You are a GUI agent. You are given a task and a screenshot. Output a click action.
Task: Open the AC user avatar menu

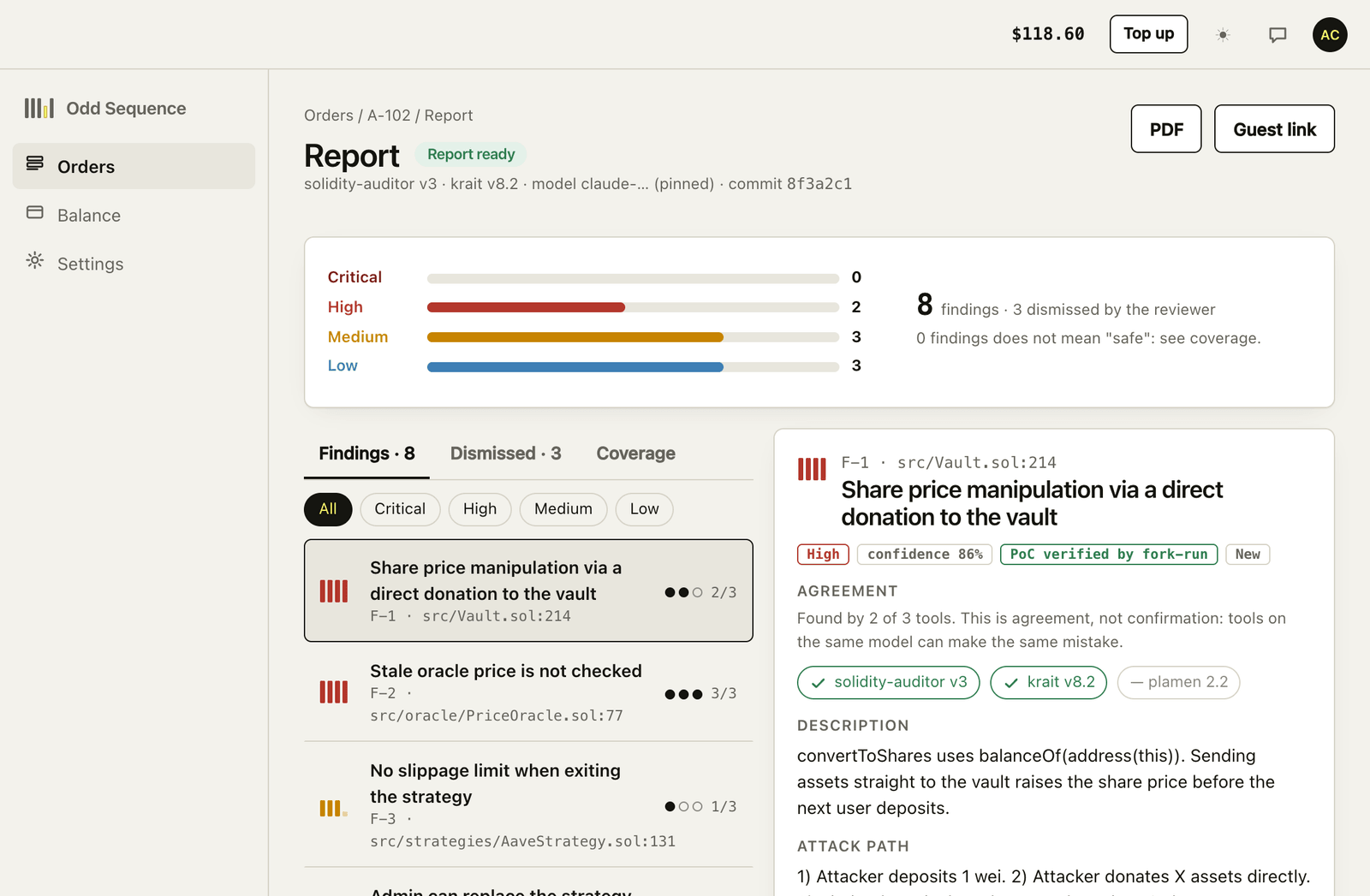click(x=1330, y=35)
